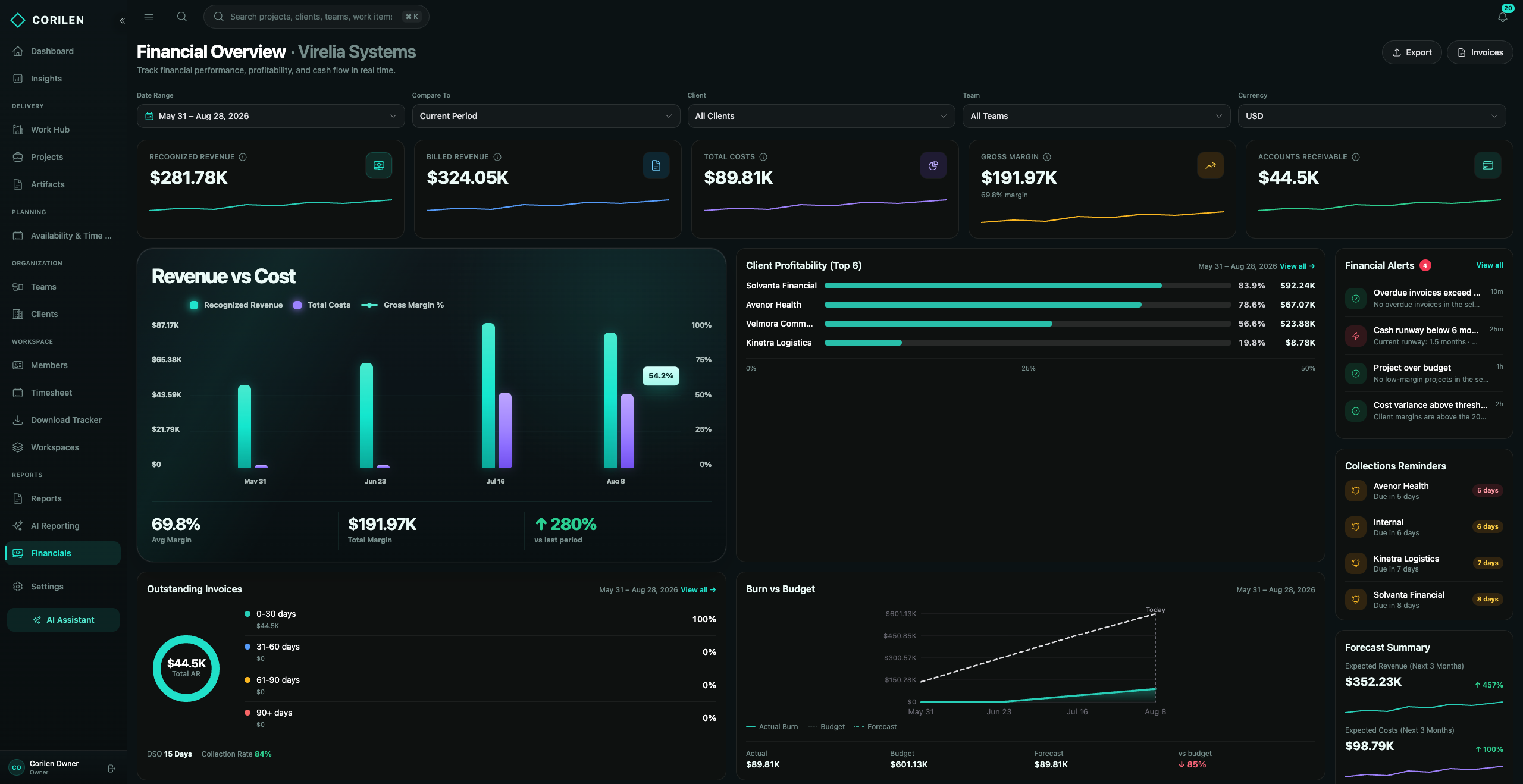Click the Corilen diamond logo
The width and height of the screenshot is (1523, 784).
tap(18, 20)
